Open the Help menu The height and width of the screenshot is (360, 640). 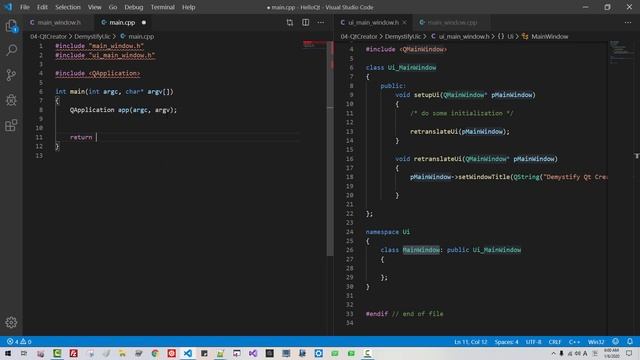click(188, 7)
